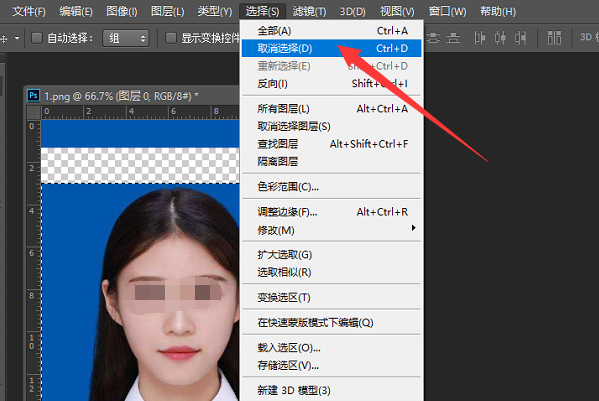Viewport: 599px width, 401px height.
Task: Click the distribute horizontal centers icon
Action: pos(500,38)
